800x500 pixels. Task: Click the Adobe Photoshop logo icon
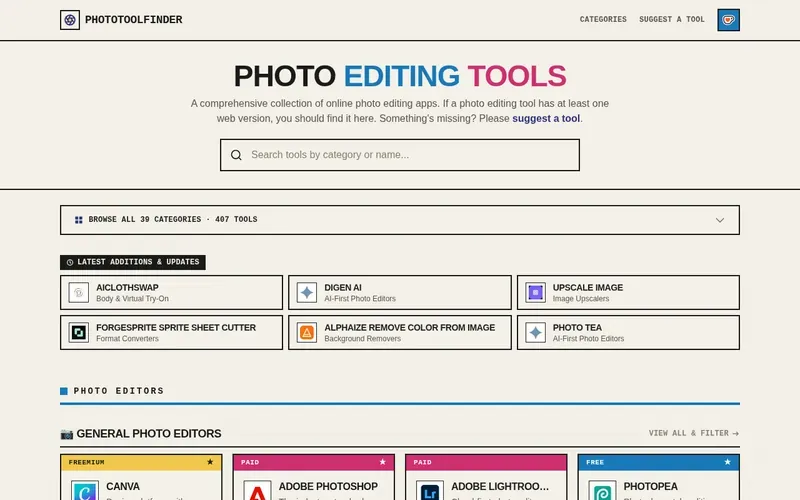coord(257,491)
